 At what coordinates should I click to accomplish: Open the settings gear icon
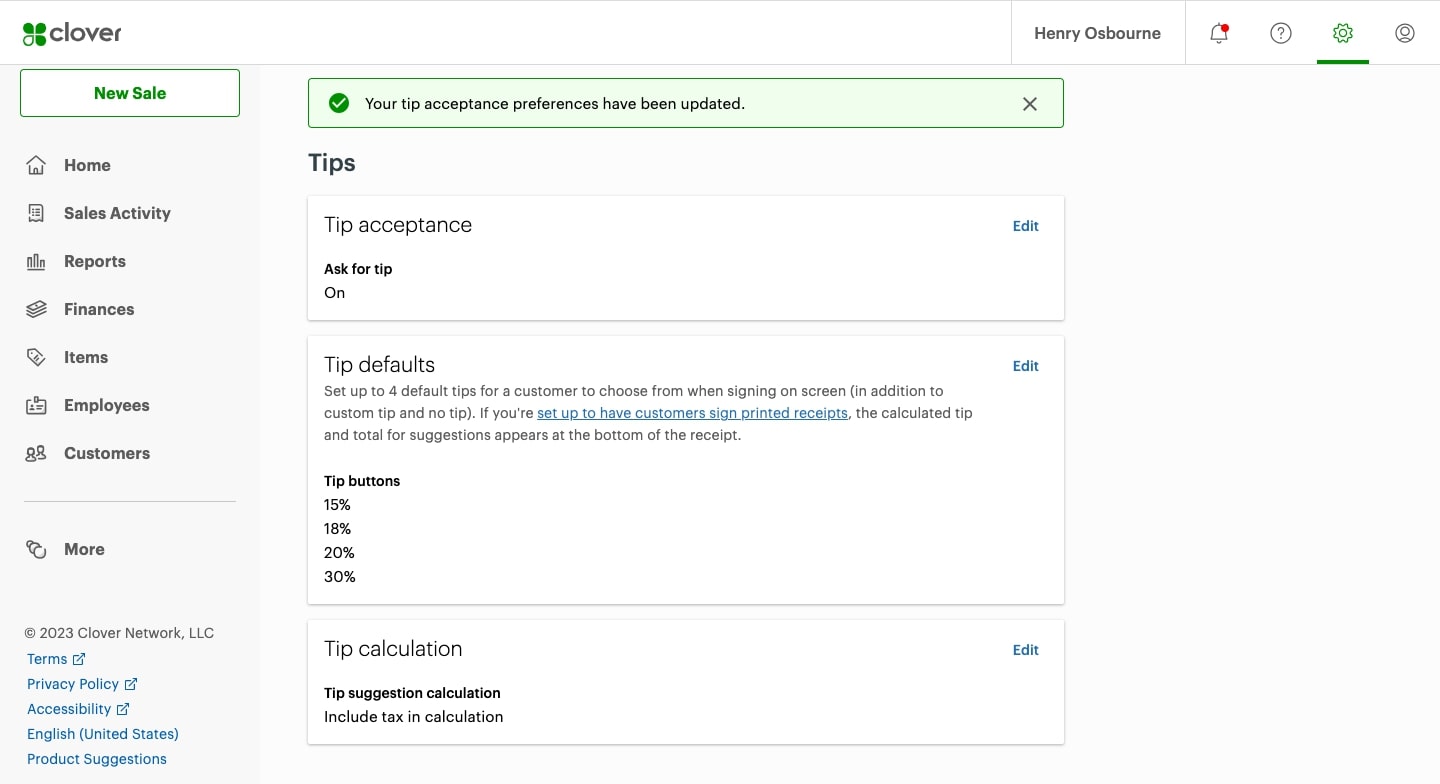pyautogui.click(x=1343, y=33)
